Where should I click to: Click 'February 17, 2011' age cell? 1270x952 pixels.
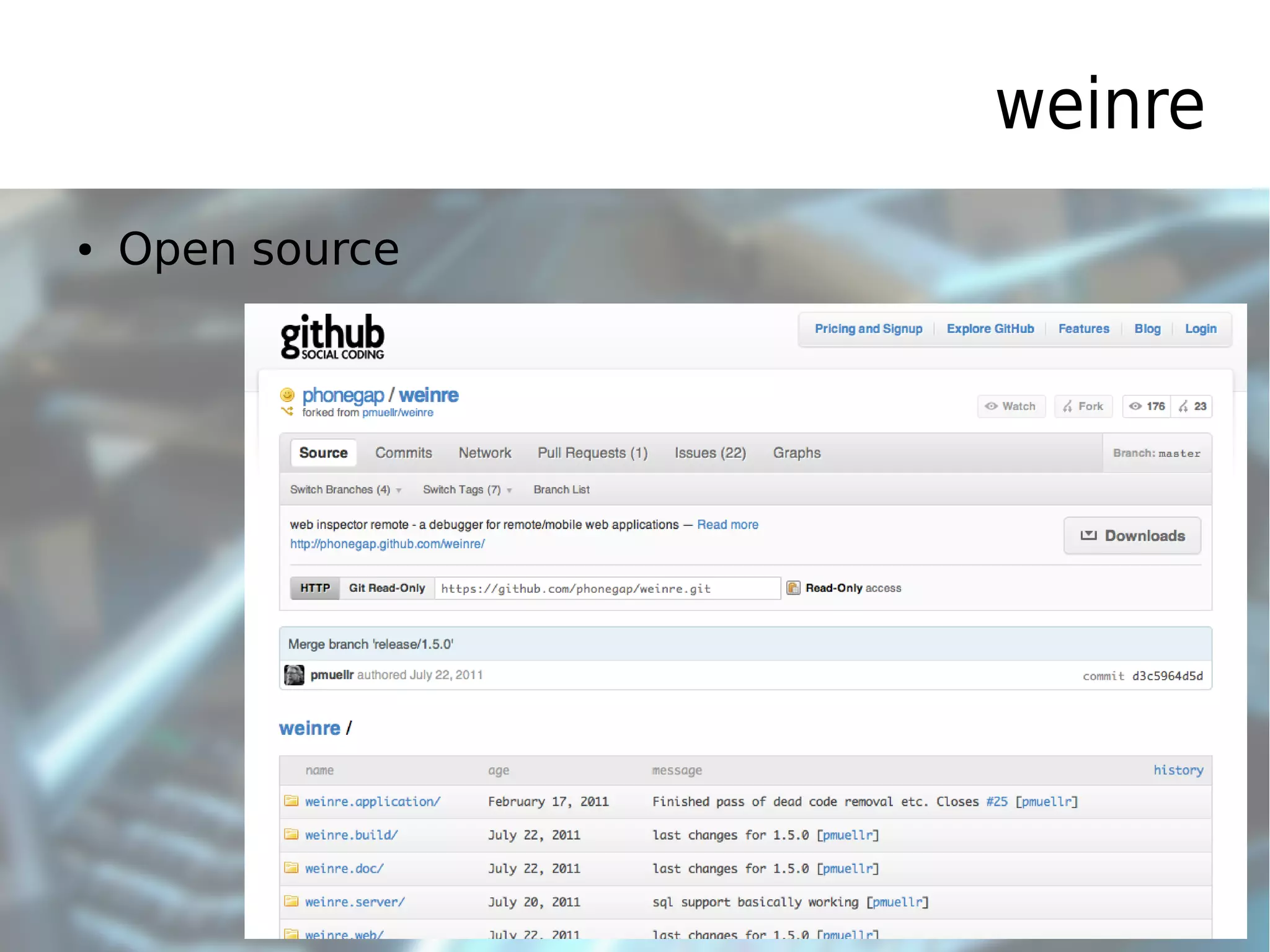548,801
